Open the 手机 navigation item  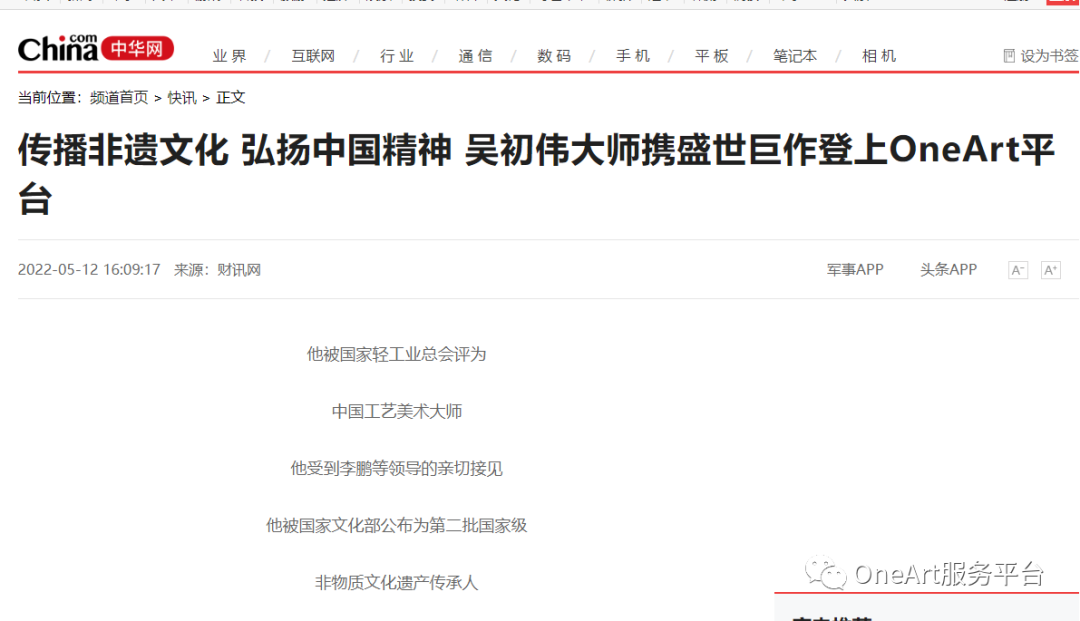click(633, 56)
